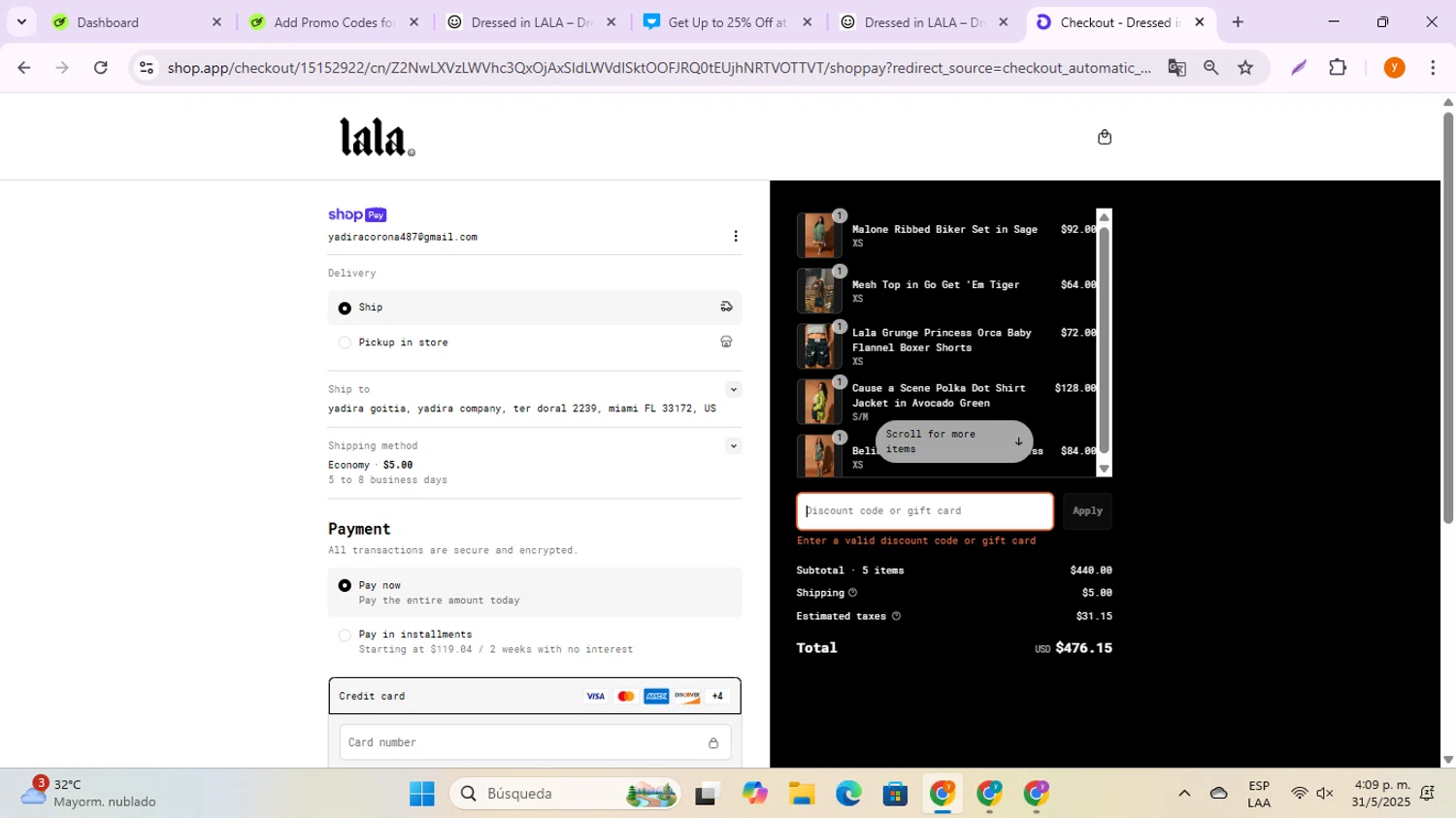
Task: Select the Pickup in store option
Action: tap(535, 343)
